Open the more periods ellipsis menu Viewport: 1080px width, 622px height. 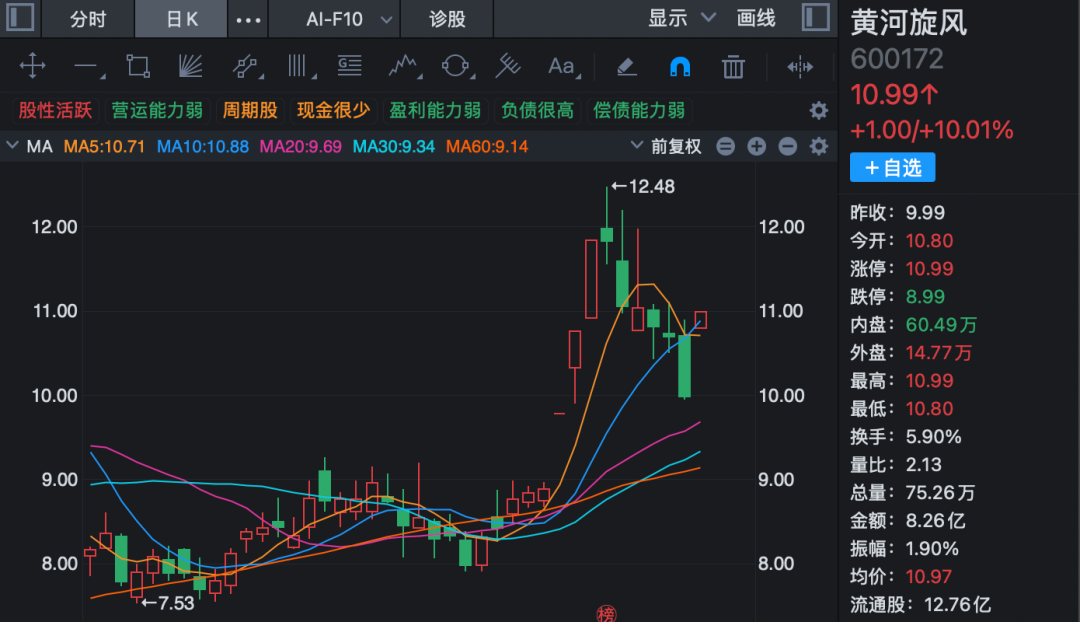click(248, 19)
